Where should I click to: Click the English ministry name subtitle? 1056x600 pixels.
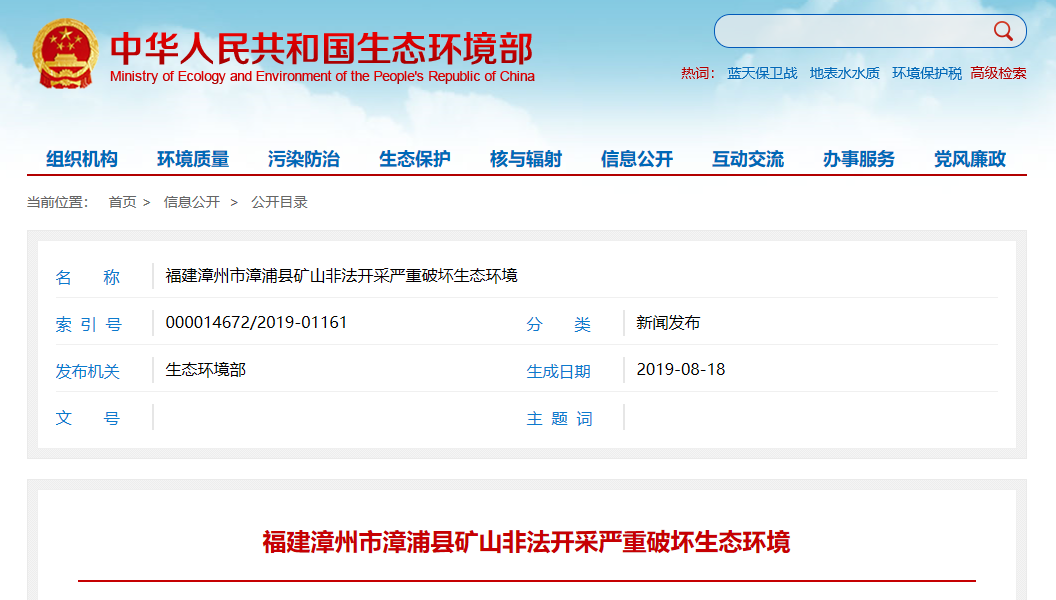322,76
